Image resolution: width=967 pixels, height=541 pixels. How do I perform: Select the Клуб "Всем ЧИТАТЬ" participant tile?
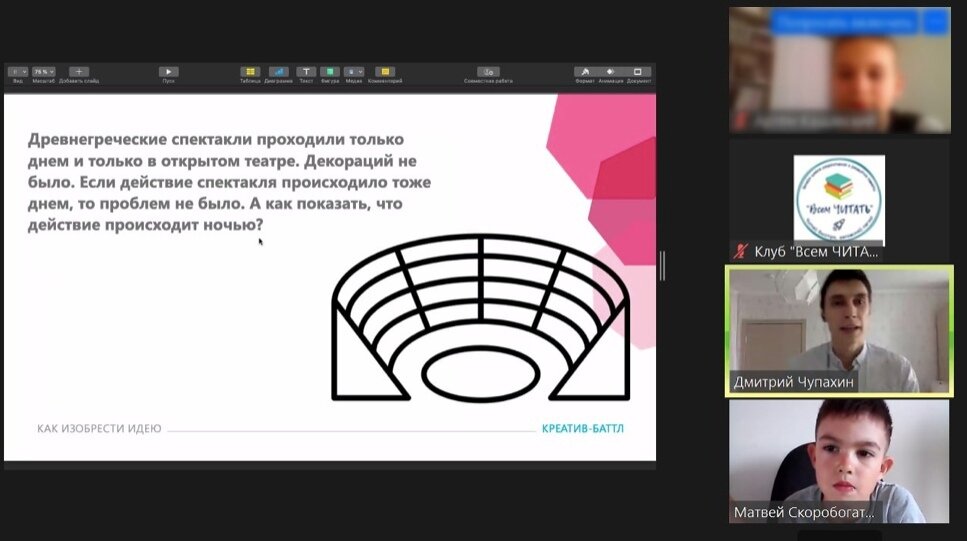click(839, 200)
